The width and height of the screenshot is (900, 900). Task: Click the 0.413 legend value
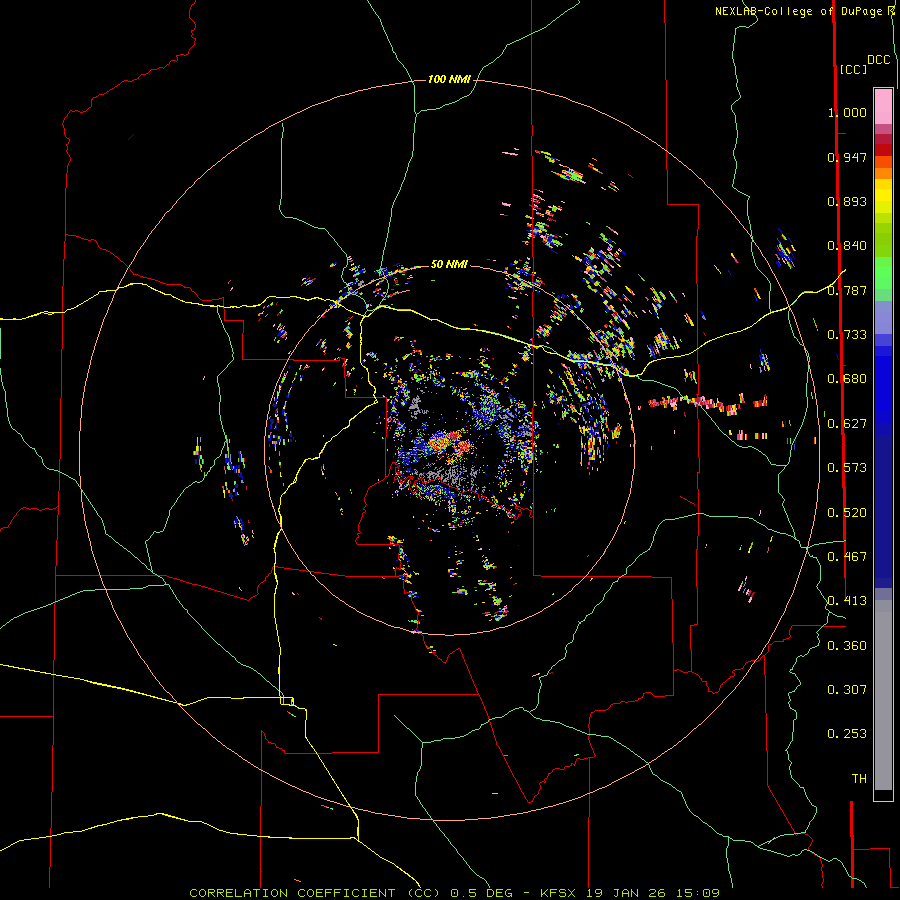coord(847,601)
